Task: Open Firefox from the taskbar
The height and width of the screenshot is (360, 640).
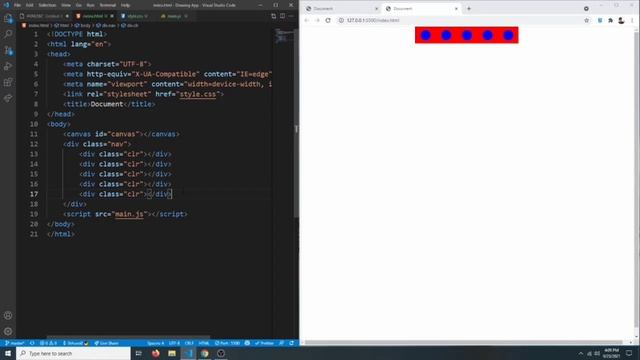Action: (156, 353)
